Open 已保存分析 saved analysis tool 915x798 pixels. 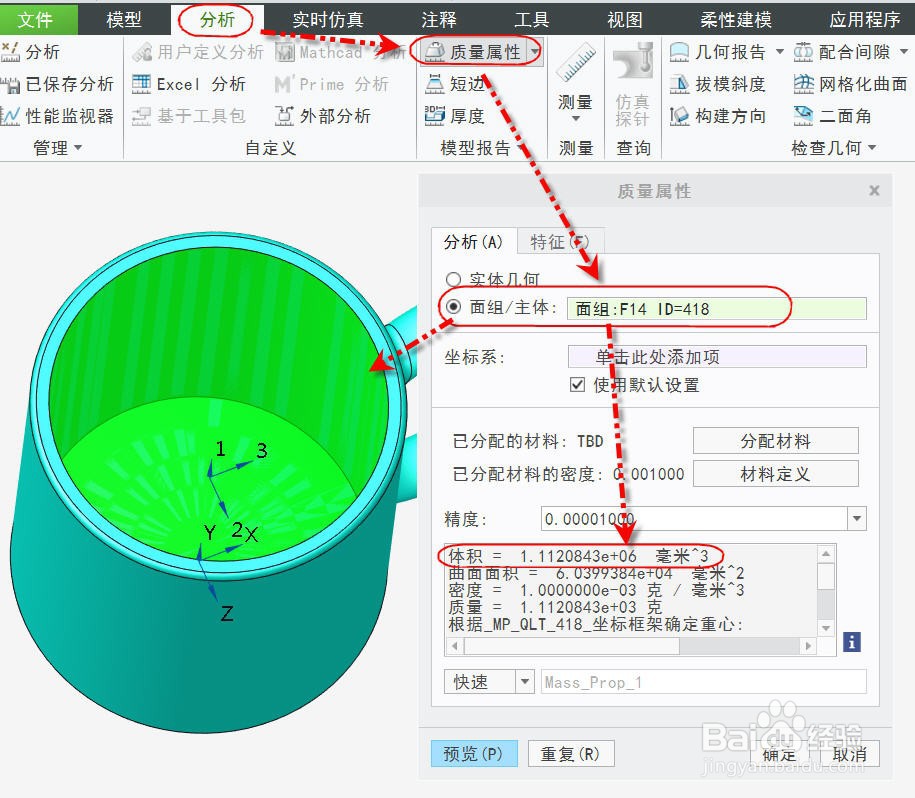tap(57, 84)
